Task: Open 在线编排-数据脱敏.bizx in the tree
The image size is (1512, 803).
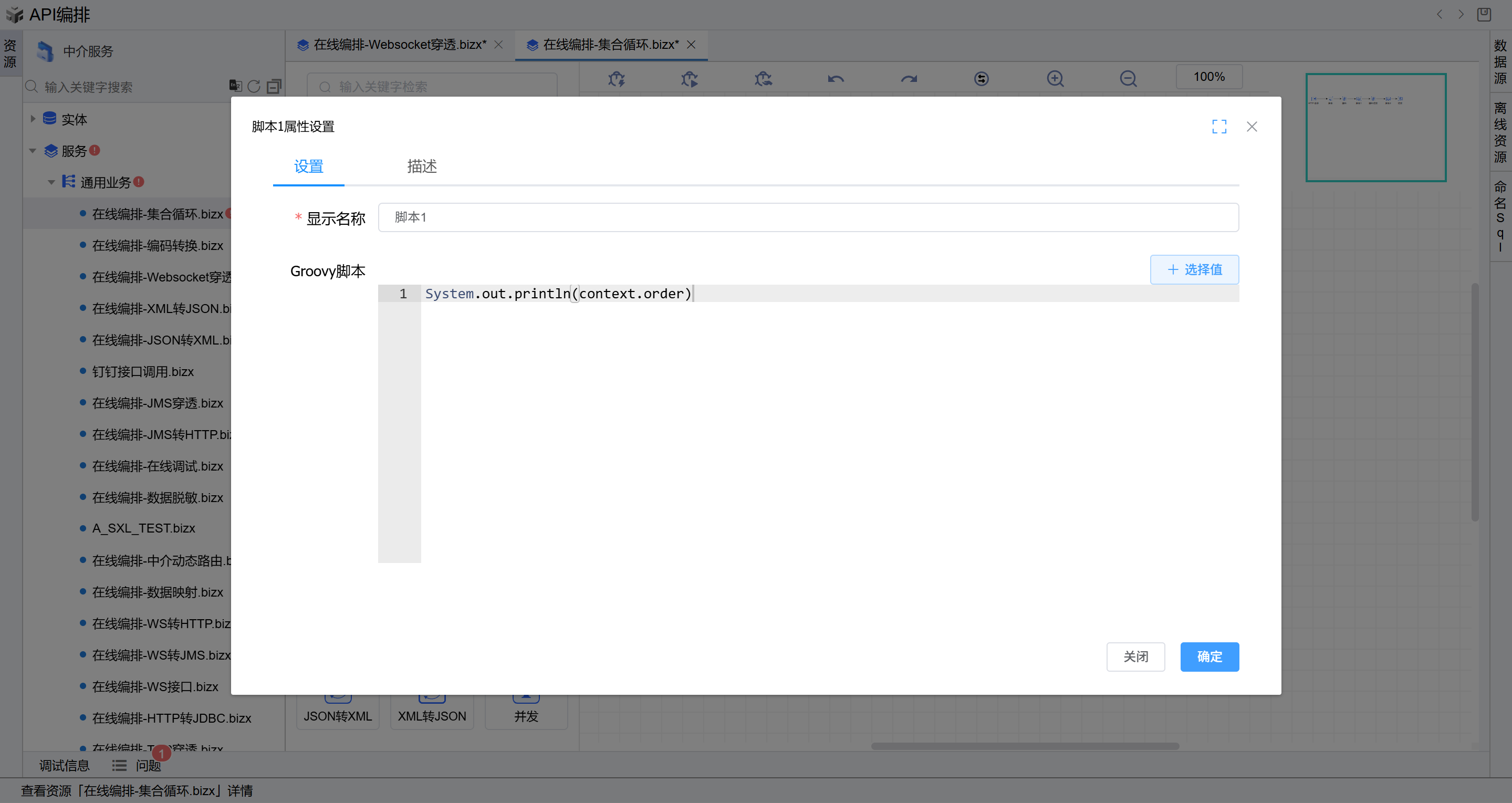Action: click(x=158, y=497)
